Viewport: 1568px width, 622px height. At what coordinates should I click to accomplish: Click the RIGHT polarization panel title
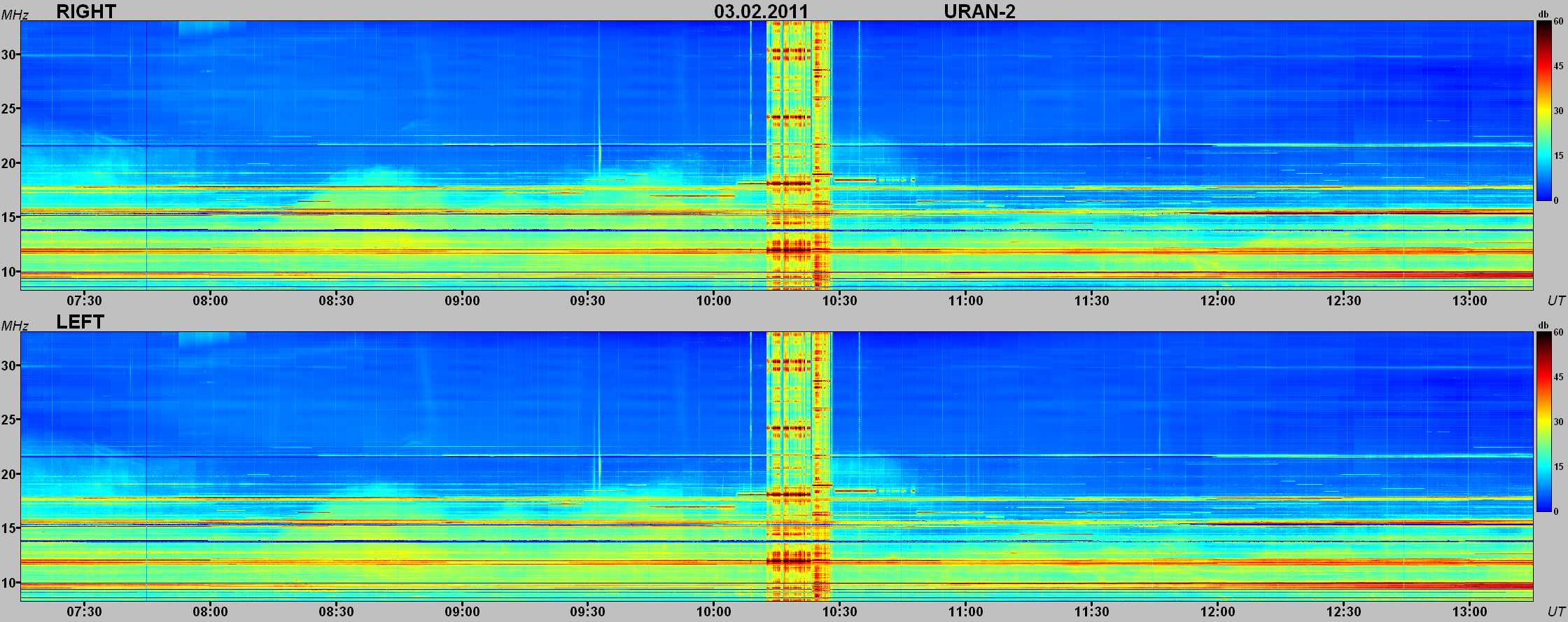(86, 11)
